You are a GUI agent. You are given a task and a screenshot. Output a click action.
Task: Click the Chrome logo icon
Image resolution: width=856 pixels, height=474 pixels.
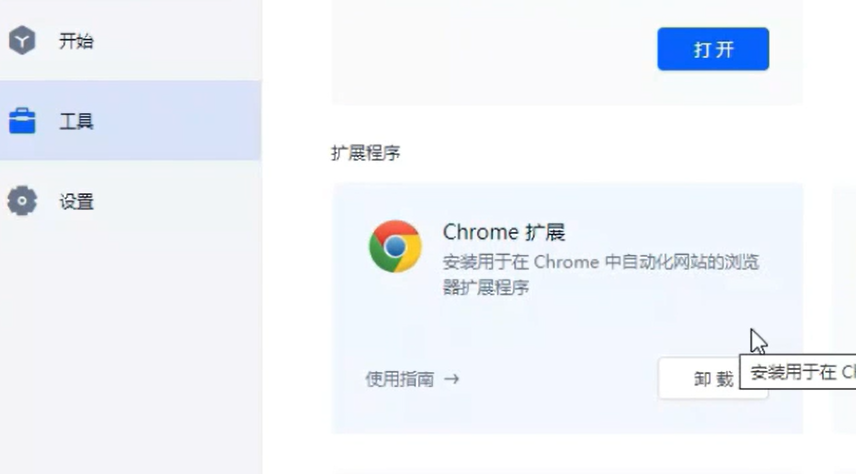(395, 246)
